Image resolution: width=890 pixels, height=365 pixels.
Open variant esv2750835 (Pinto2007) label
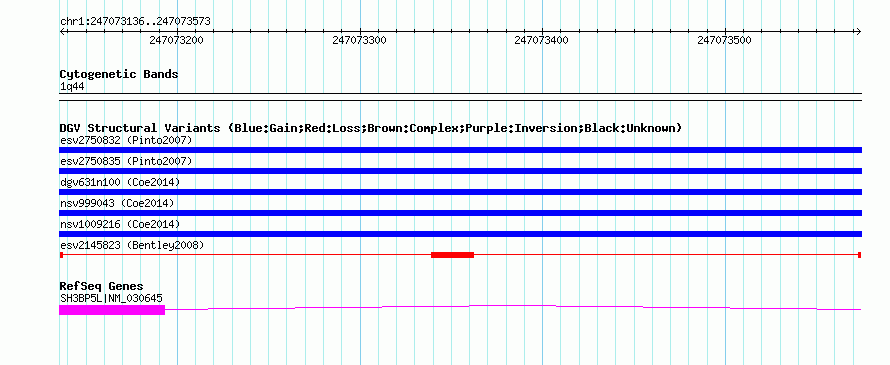(x=126, y=161)
